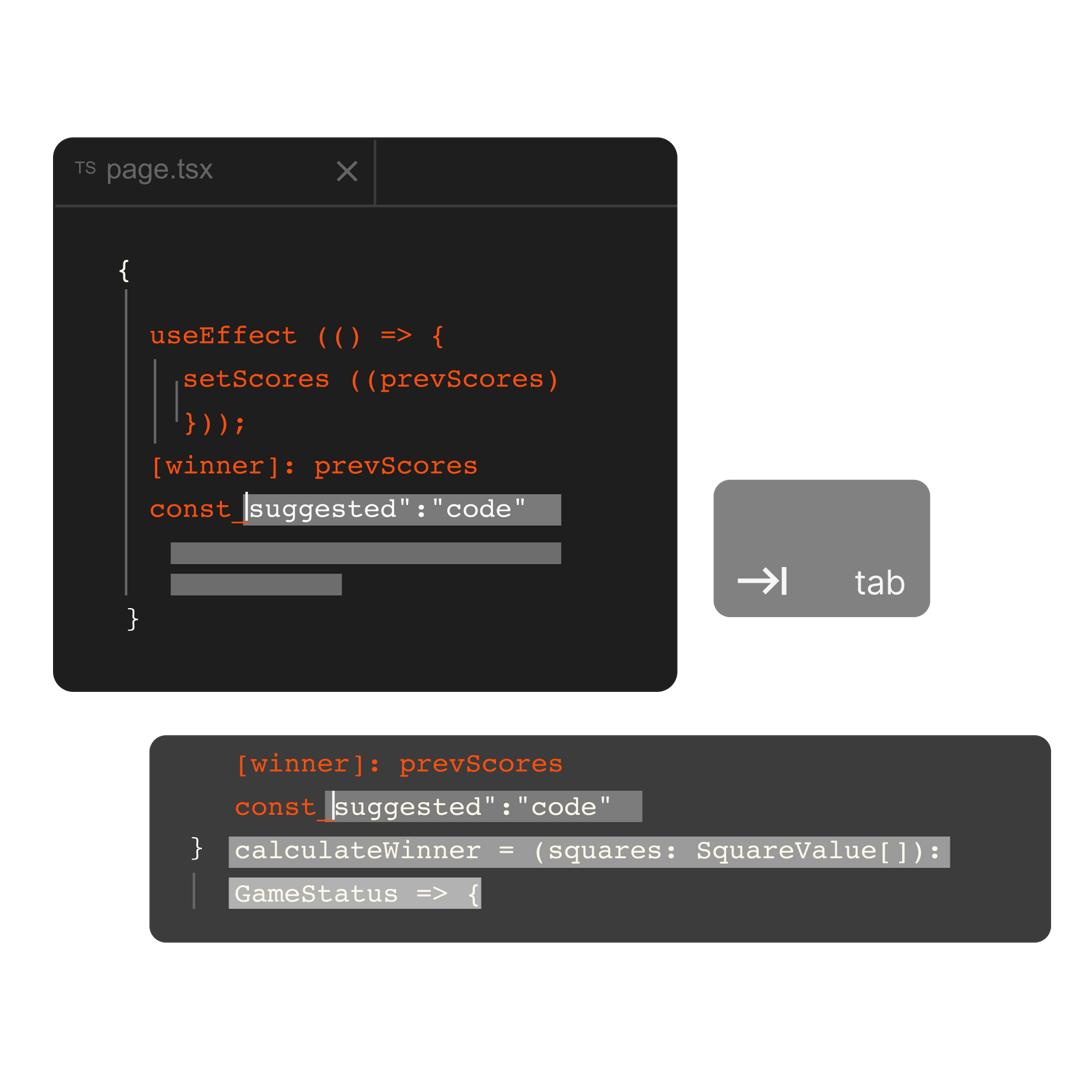
Task: Click the TS file type icon on the tab
Action: 85,168
